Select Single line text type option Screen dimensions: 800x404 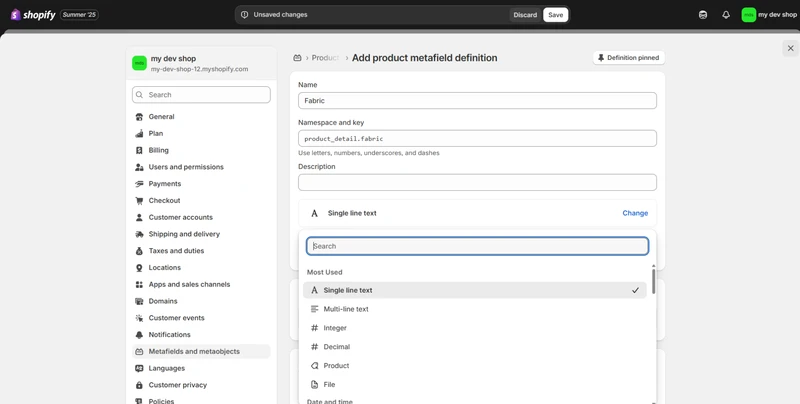tap(474, 290)
